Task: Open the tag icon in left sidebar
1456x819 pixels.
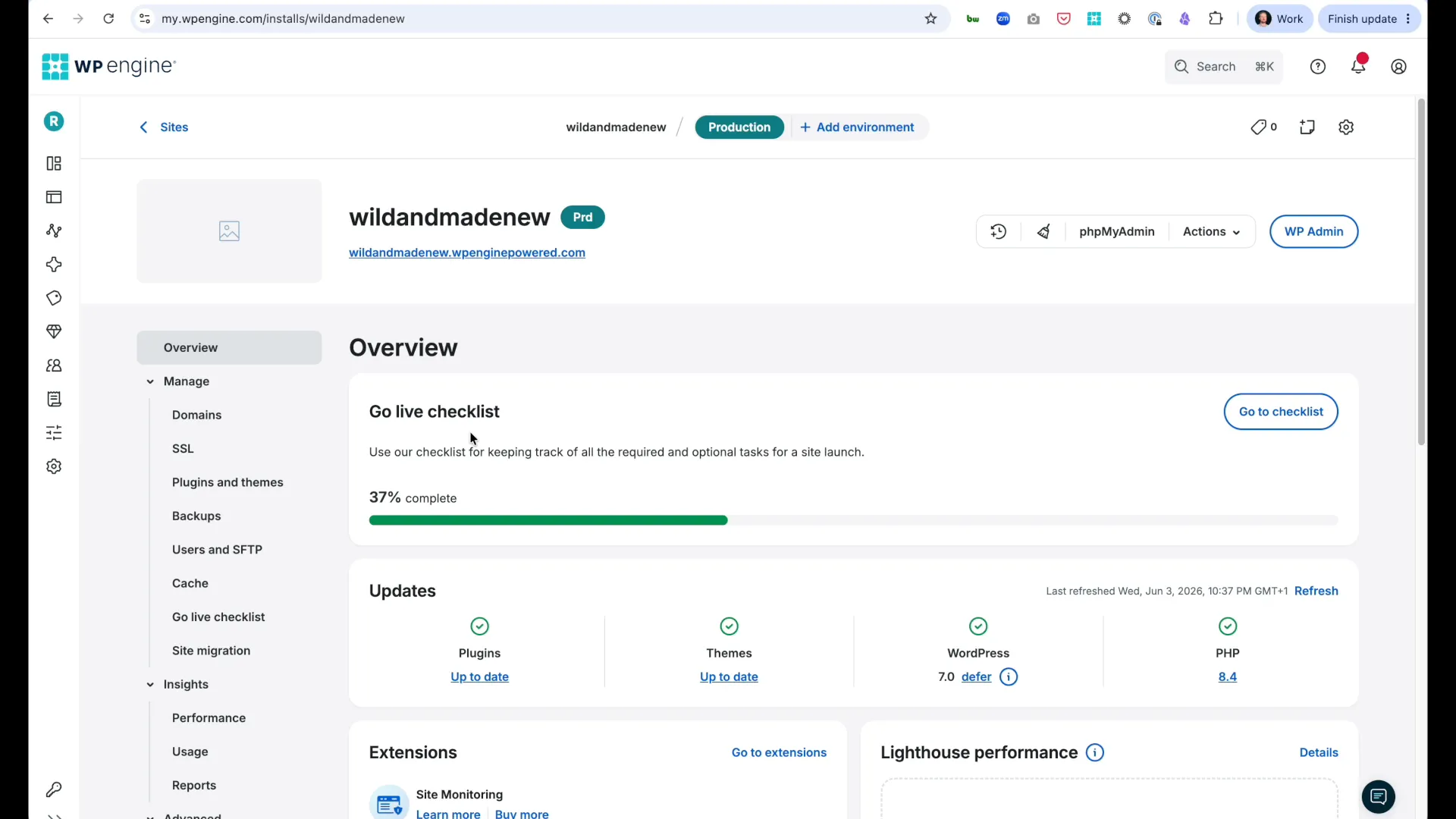Action: coord(54,298)
